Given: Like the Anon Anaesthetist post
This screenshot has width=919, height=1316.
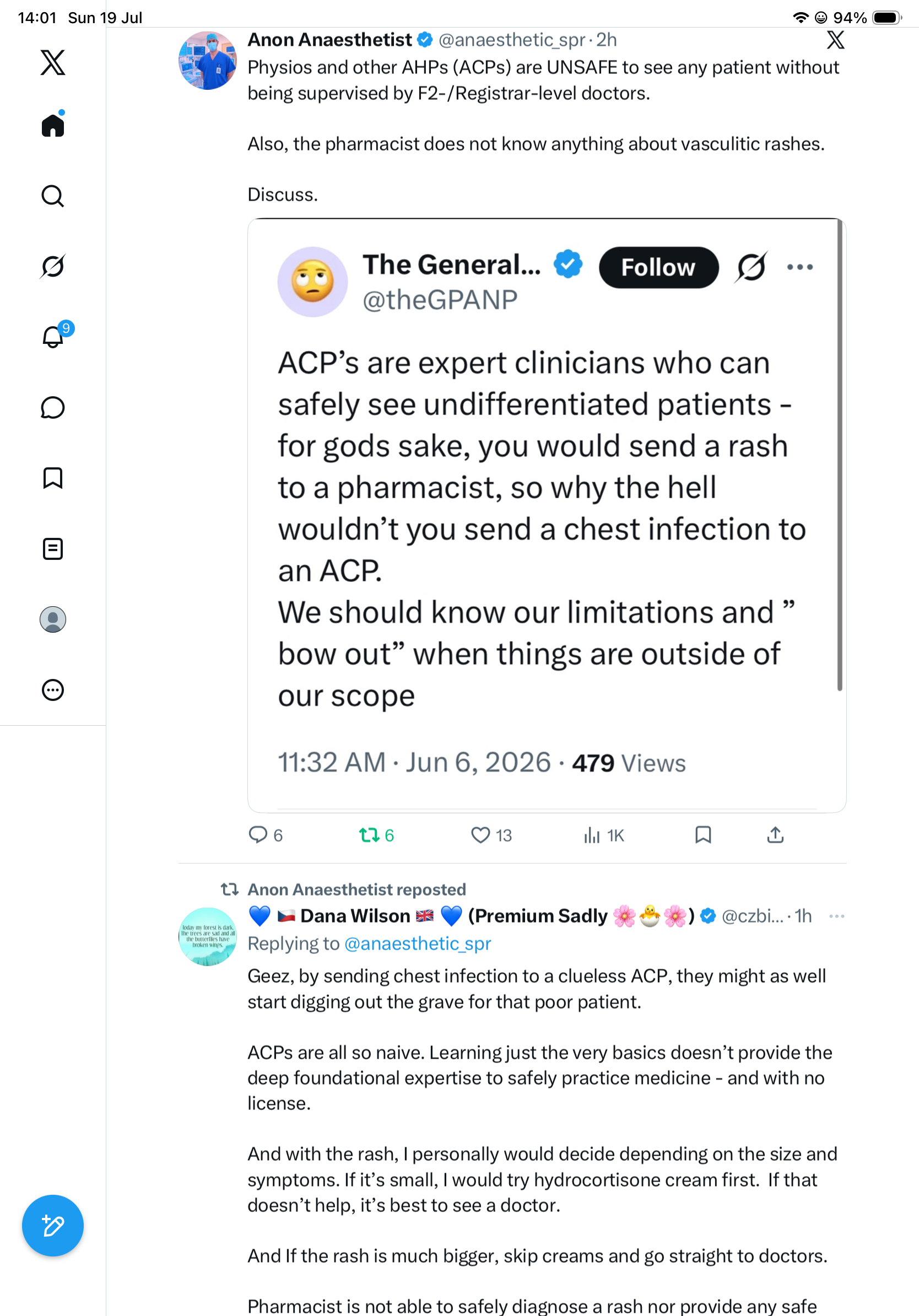Looking at the screenshot, I should pos(491,835).
